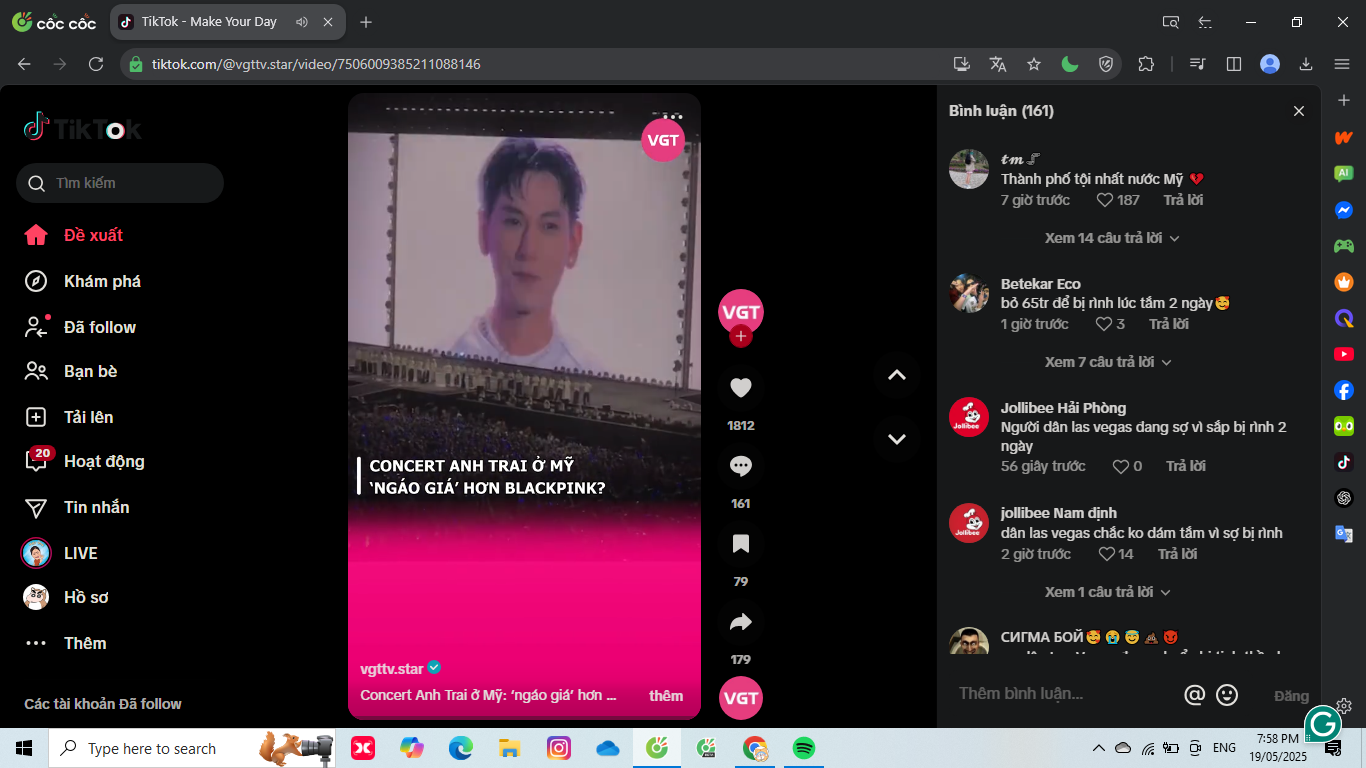Viewport: 1366px width, 768px height.
Task: Open the 'Khám phá' sidebar section
Action: click(102, 281)
